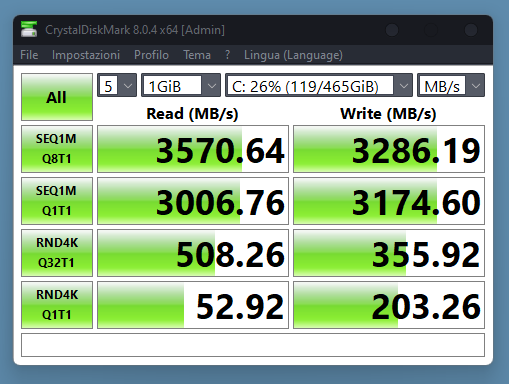Click the empty comment field at bottom
The image size is (509, 384).
(253, 345)
